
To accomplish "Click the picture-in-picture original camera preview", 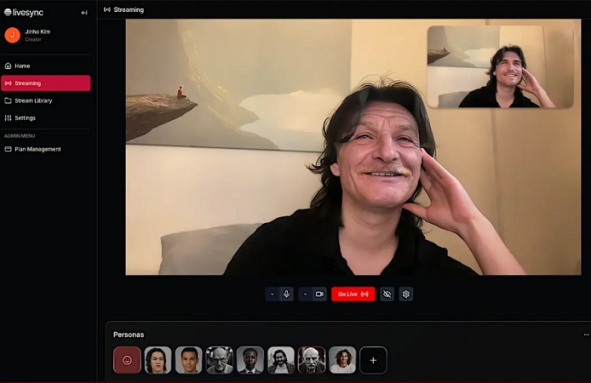I will pyautogui.click(x=500, y=67).
